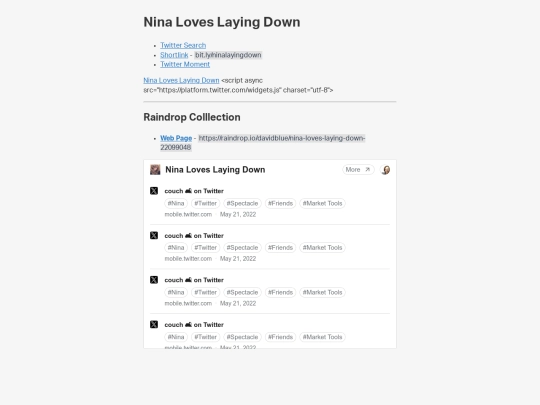Select #Friends tag in third bookmark

coord(280,292)
